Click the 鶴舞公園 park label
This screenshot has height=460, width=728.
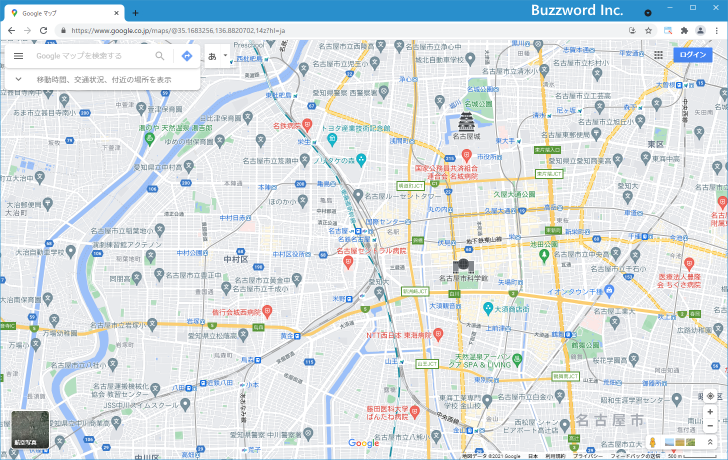click(585, 345)
